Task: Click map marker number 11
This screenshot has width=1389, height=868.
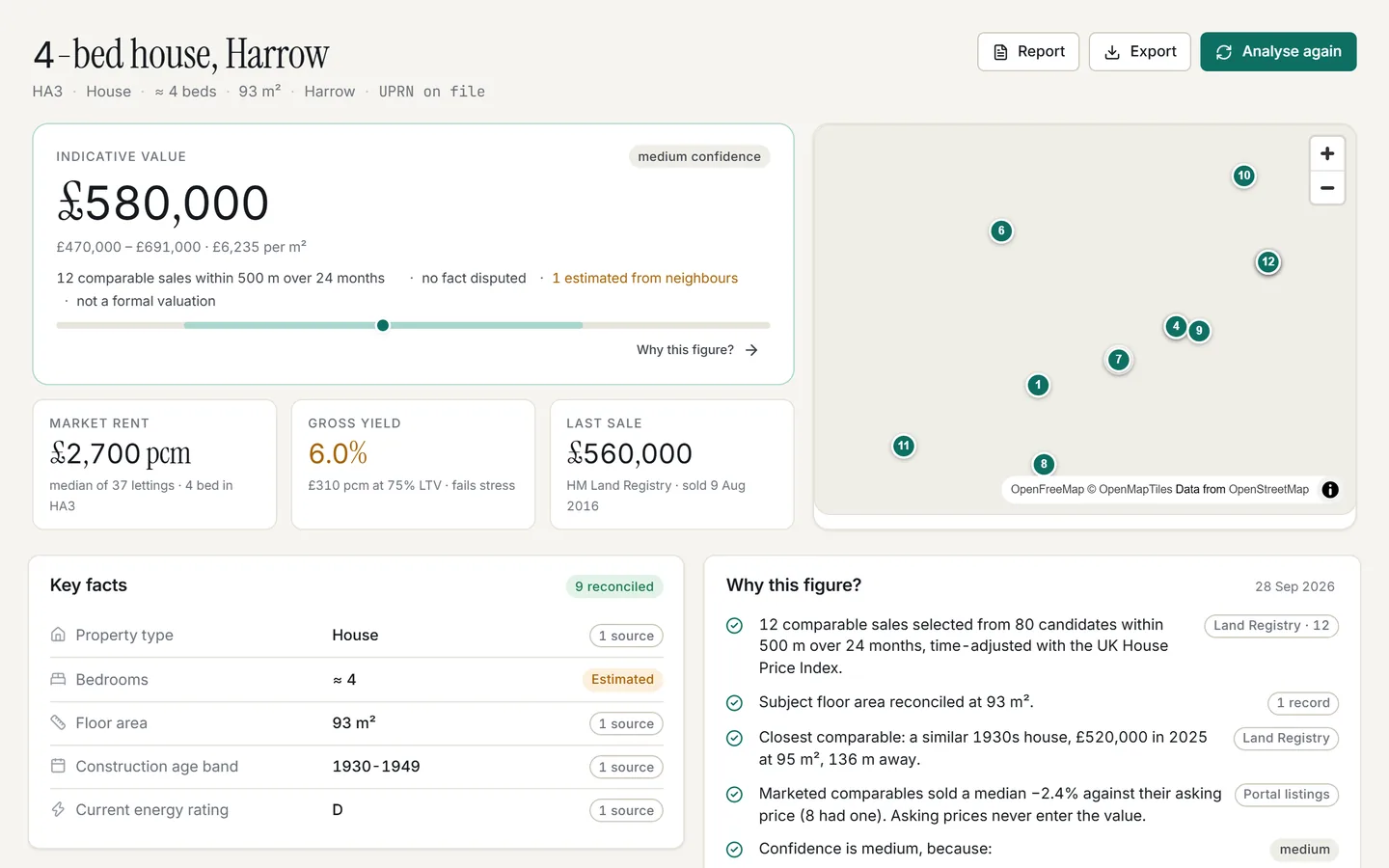Action: coord(903,446)
